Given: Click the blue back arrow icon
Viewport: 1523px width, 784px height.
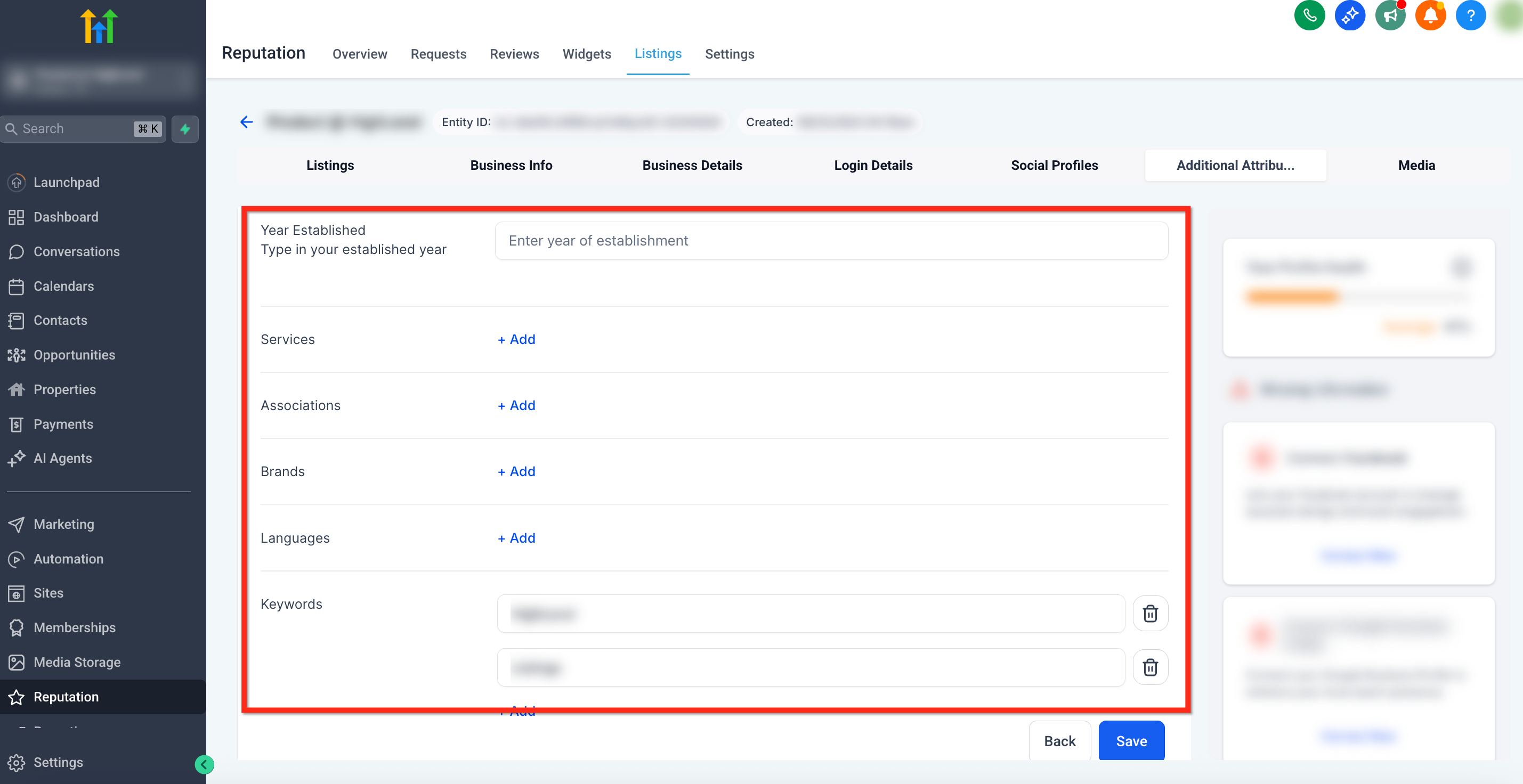Looking at the screenshot, I should click(x=247, y=123).
